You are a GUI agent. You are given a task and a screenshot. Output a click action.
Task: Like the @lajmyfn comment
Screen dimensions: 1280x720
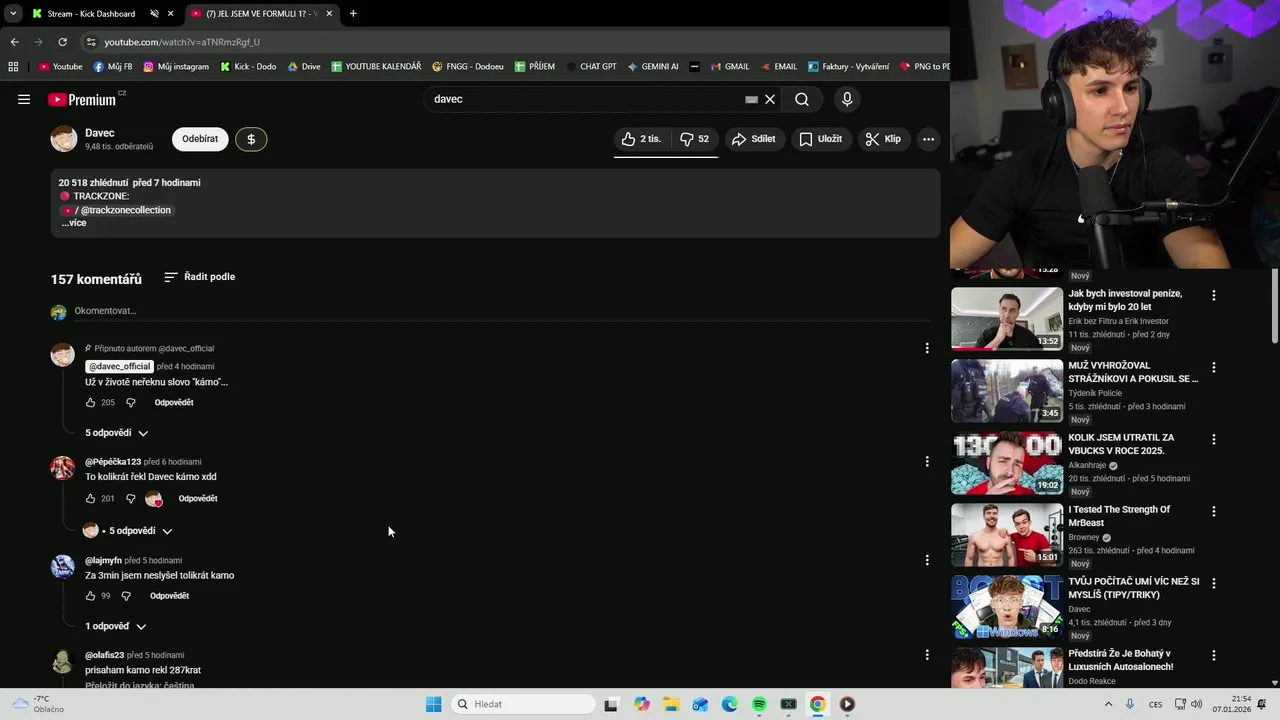[x=90, y=596]
